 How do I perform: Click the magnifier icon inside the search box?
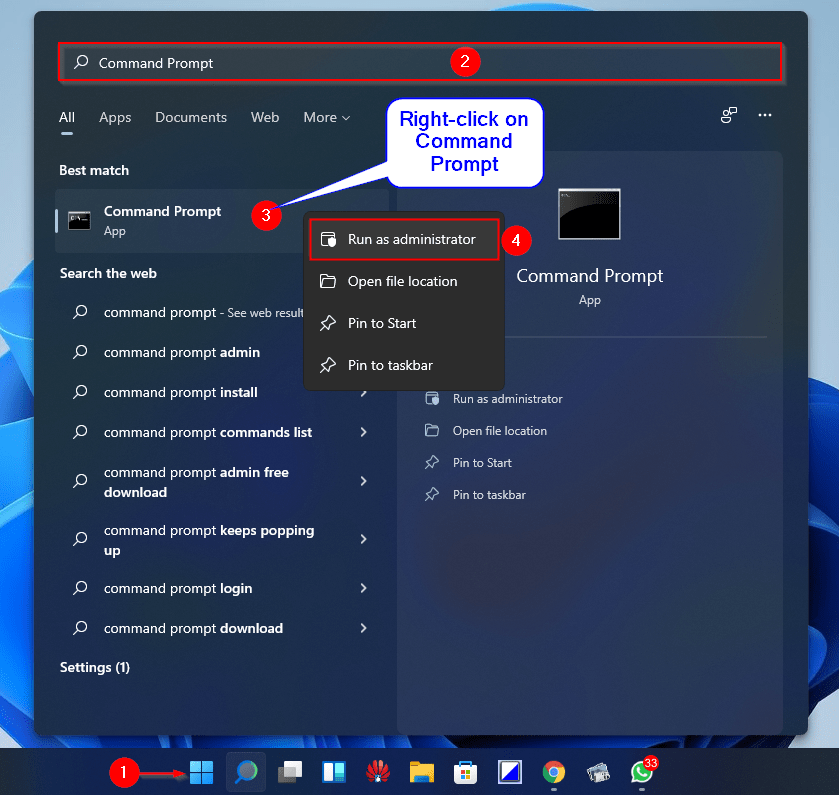click(x=81, y=62)
